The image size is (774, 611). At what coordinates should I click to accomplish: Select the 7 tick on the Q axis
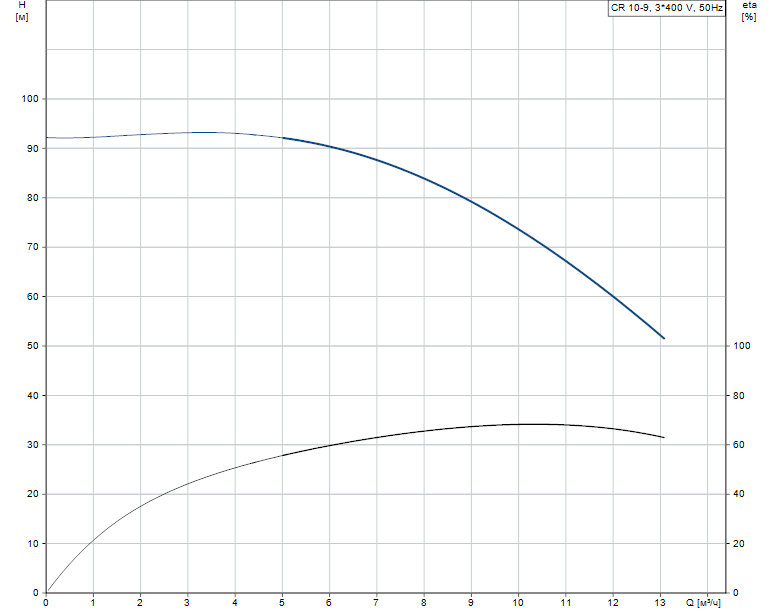(x=376, y=603)
